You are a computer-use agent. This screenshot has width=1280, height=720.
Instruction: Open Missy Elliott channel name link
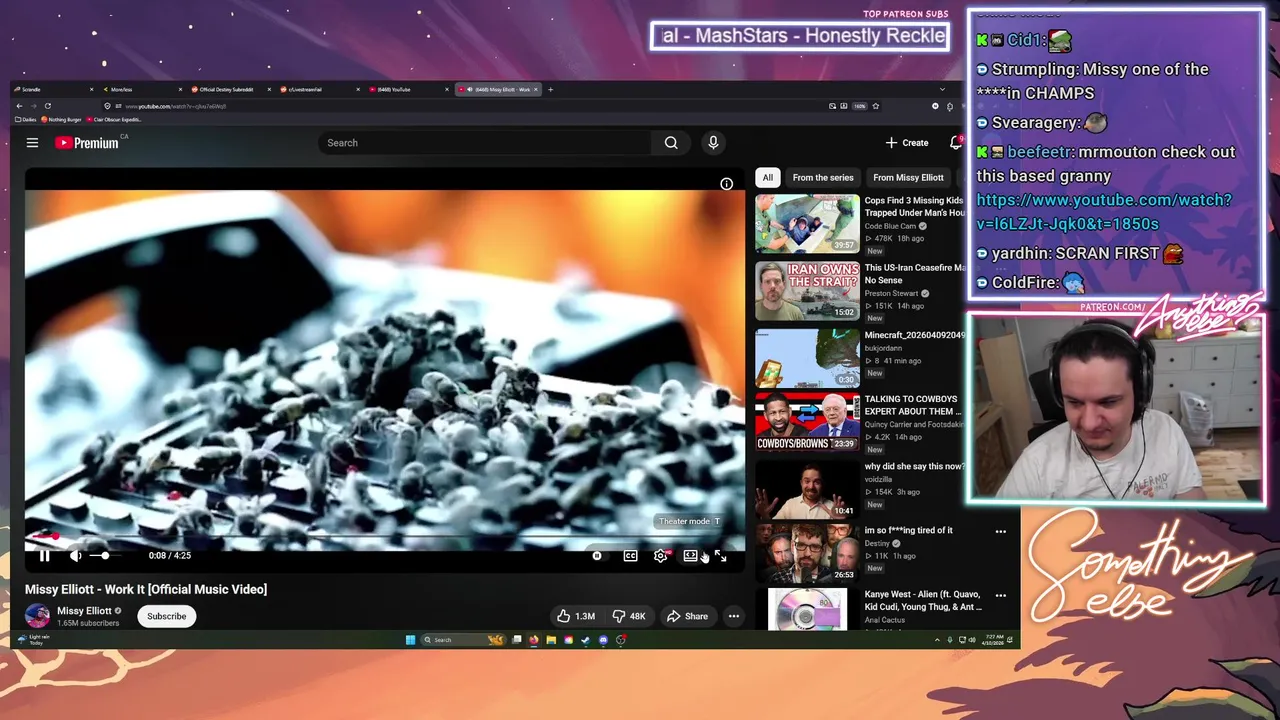(84, 611)
